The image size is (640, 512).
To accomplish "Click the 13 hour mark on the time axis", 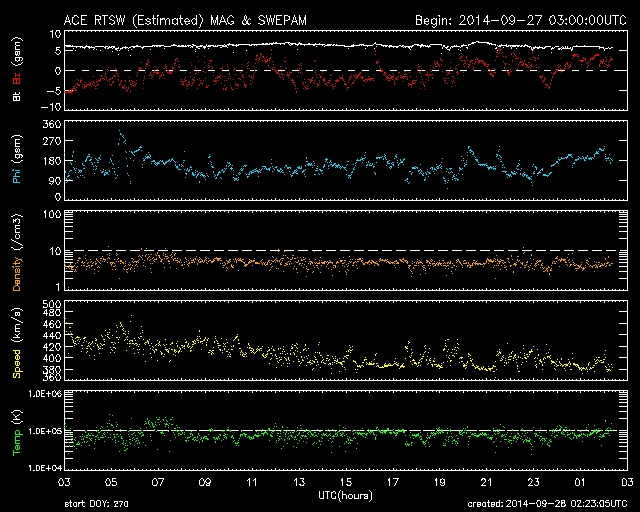I will coord(300,482).
